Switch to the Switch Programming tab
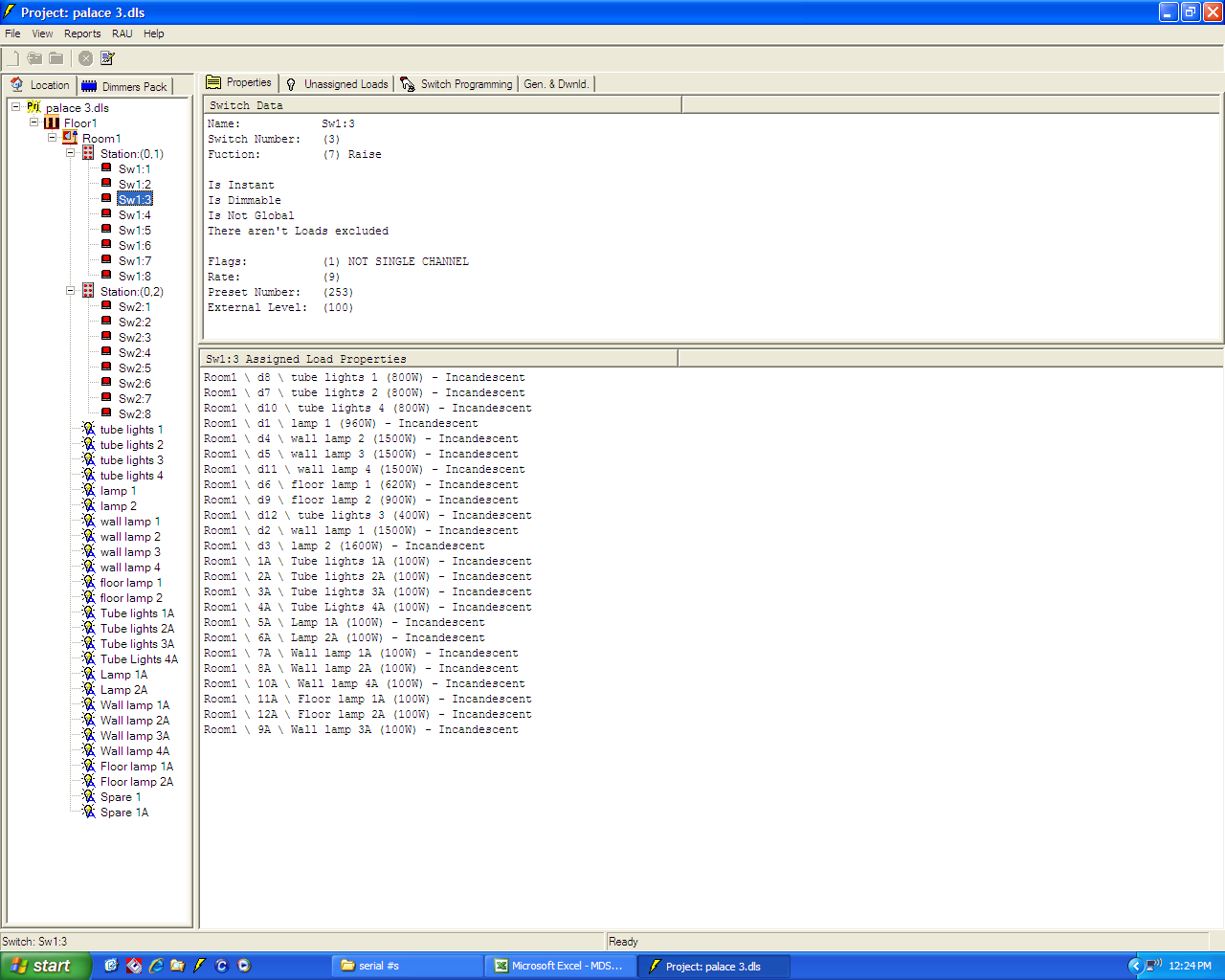The height and width of the screenshot is (980, 1225). tap(457, 84)
